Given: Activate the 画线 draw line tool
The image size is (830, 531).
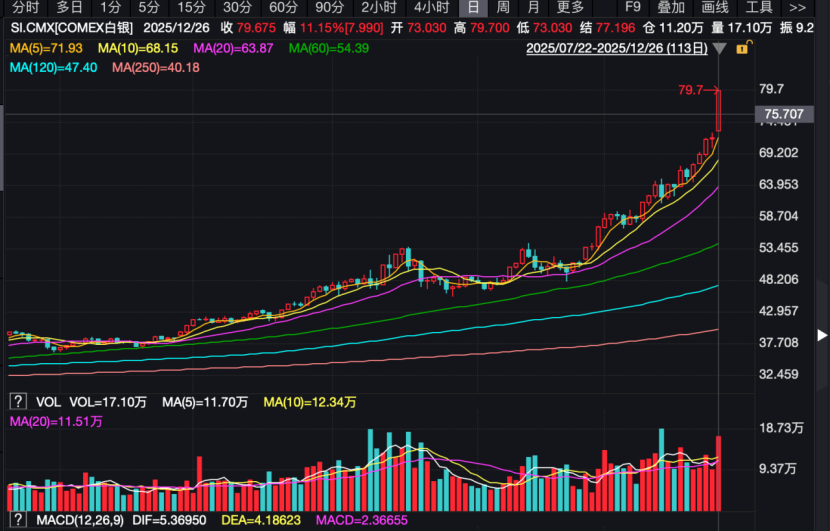Looking at the screenshot, I should pos(715,7).
